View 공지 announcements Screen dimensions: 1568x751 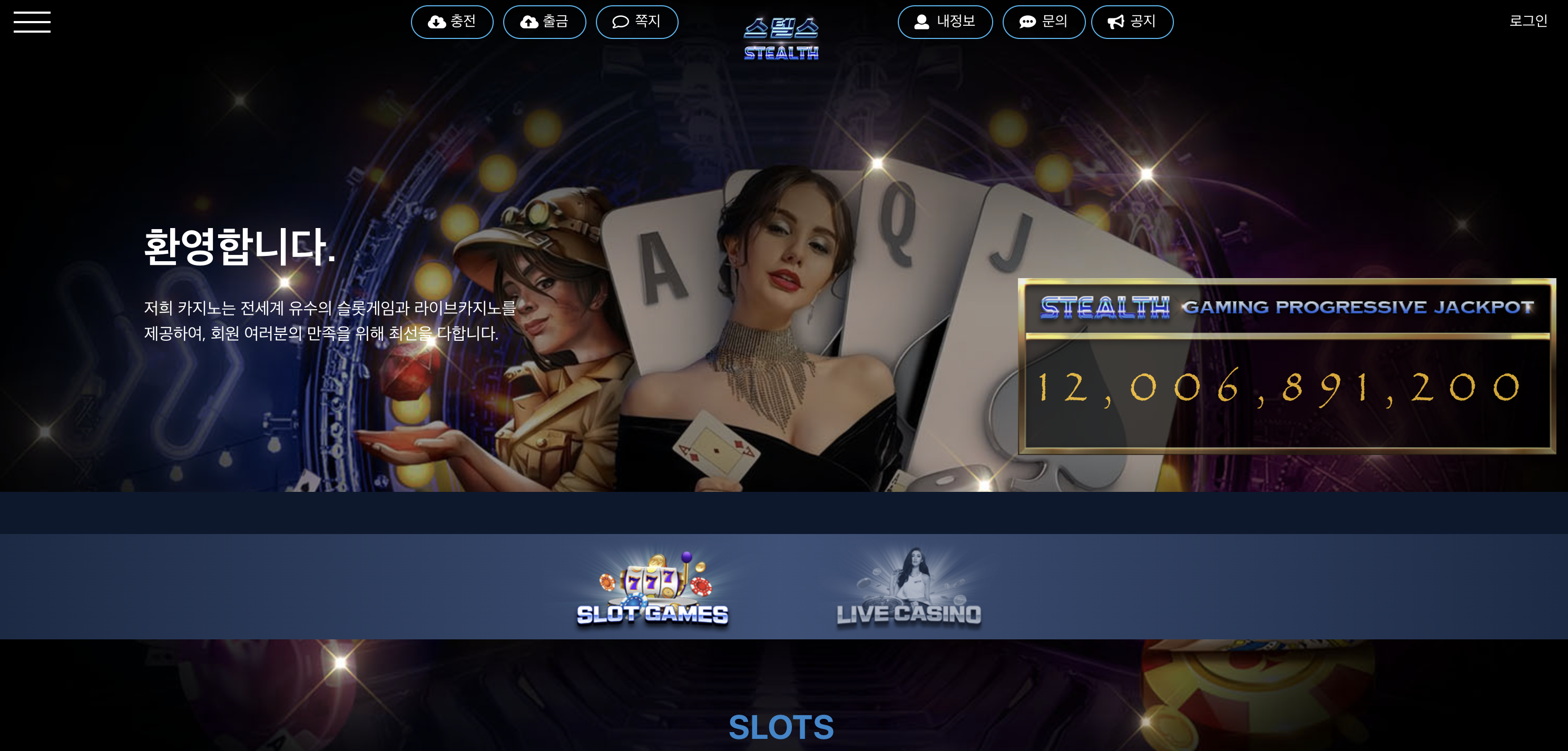pyautogui.click(x=1132, y=22)
